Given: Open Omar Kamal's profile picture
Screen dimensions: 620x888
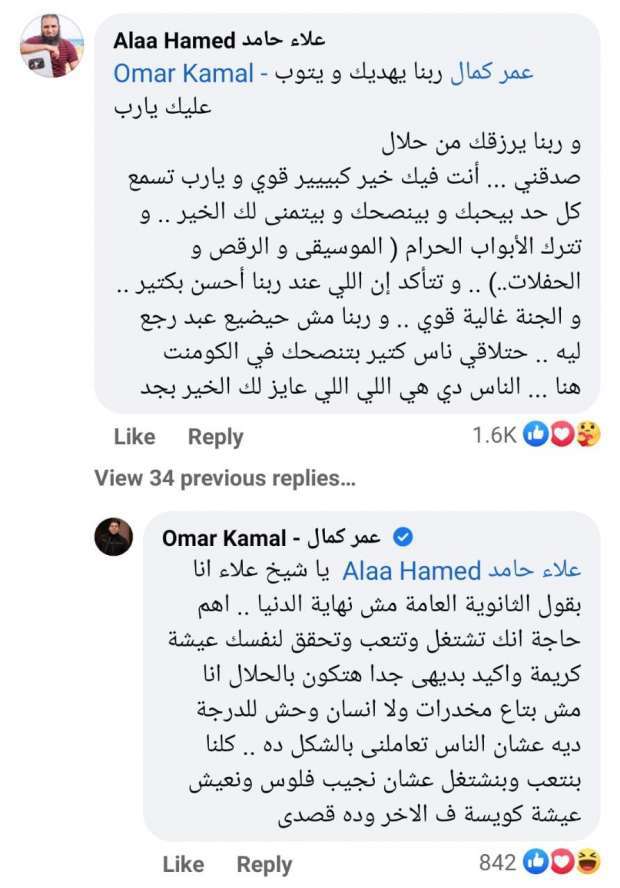Looking at the screenshot, I should click(x=114, y=536).
